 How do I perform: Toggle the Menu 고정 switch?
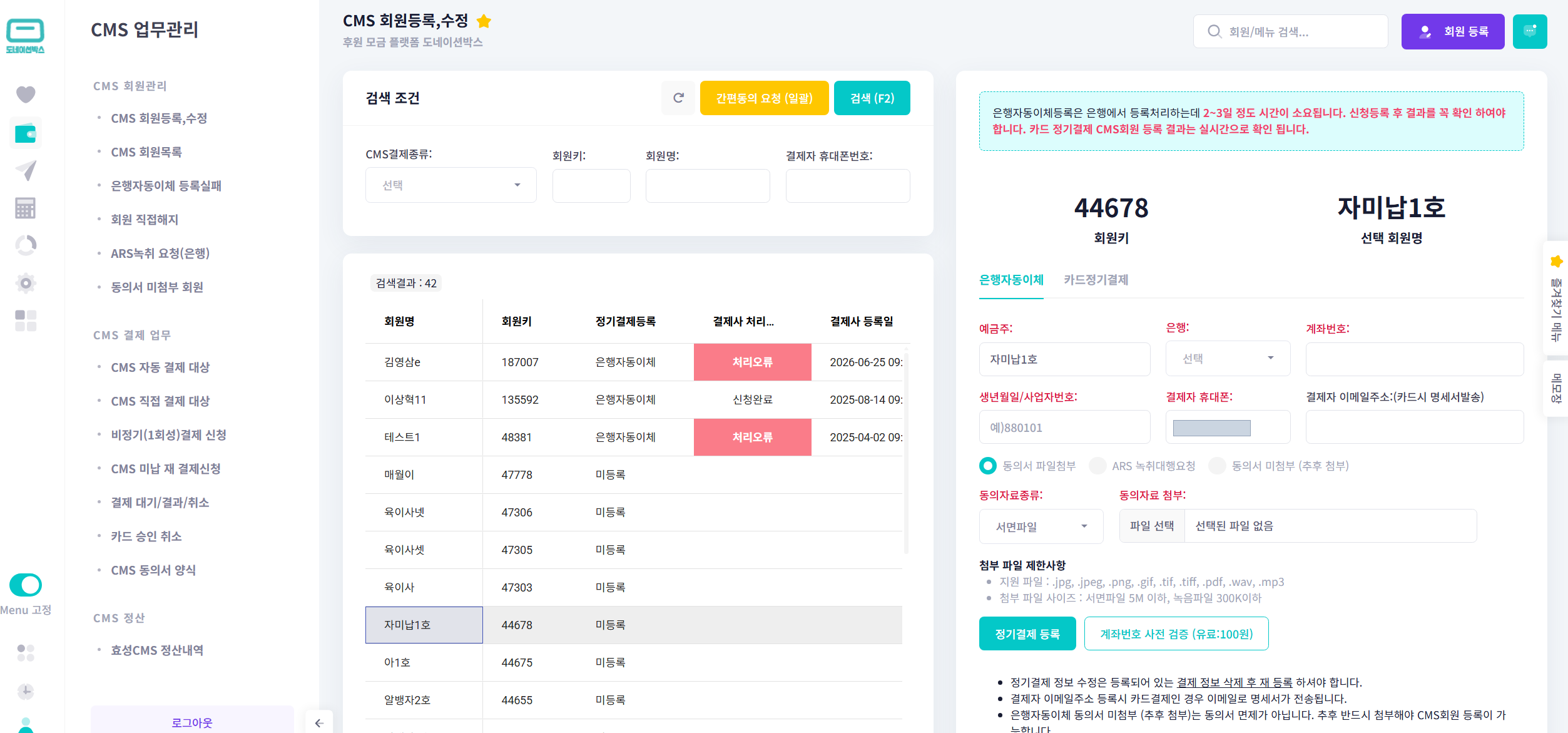(26, 585)
